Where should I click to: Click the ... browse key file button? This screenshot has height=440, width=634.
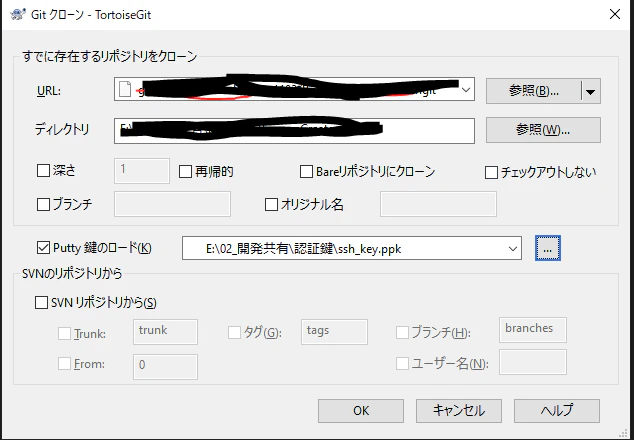[x=547, y=248]
